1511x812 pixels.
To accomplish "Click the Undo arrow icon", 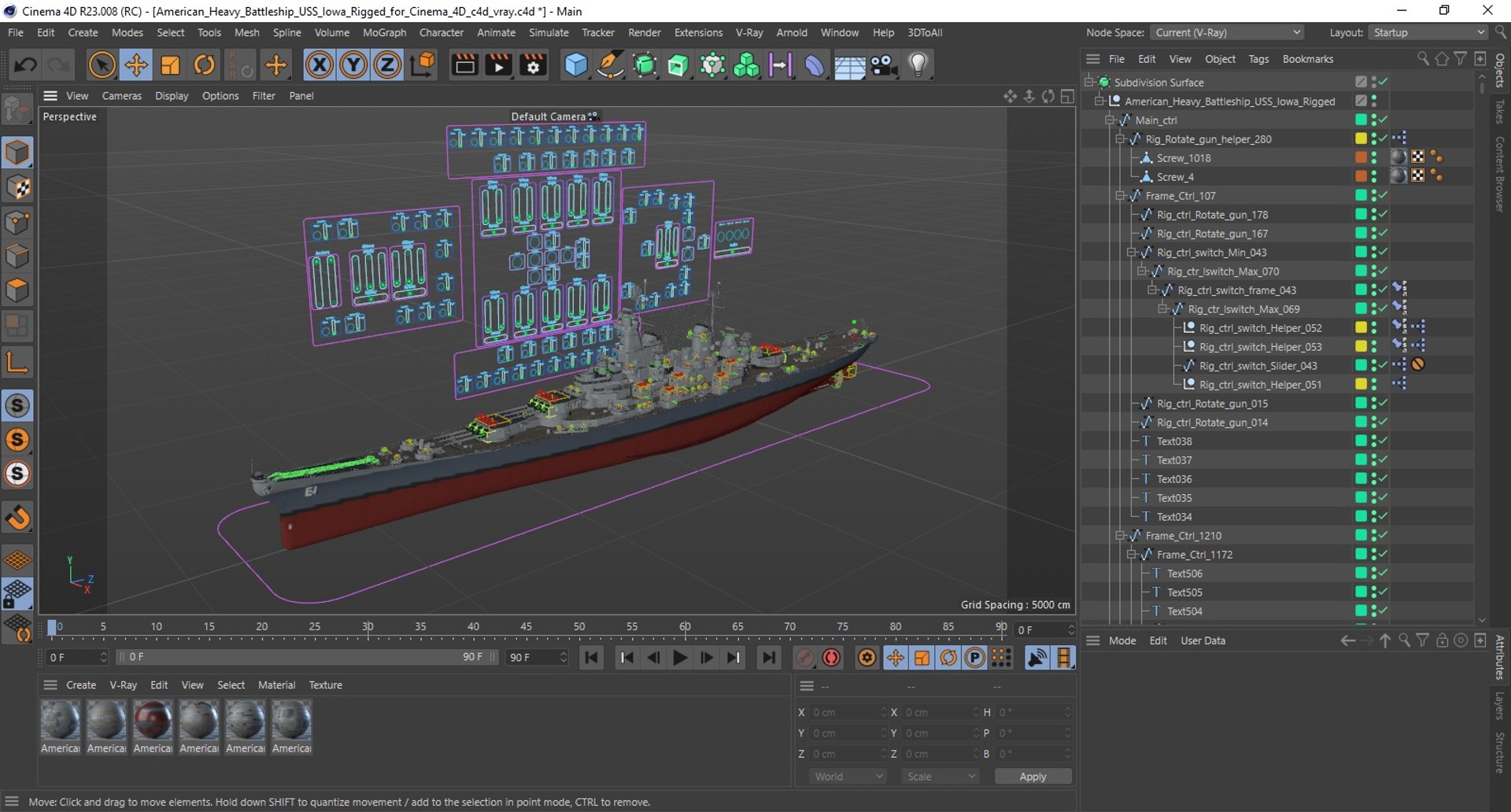I will 25,65.
